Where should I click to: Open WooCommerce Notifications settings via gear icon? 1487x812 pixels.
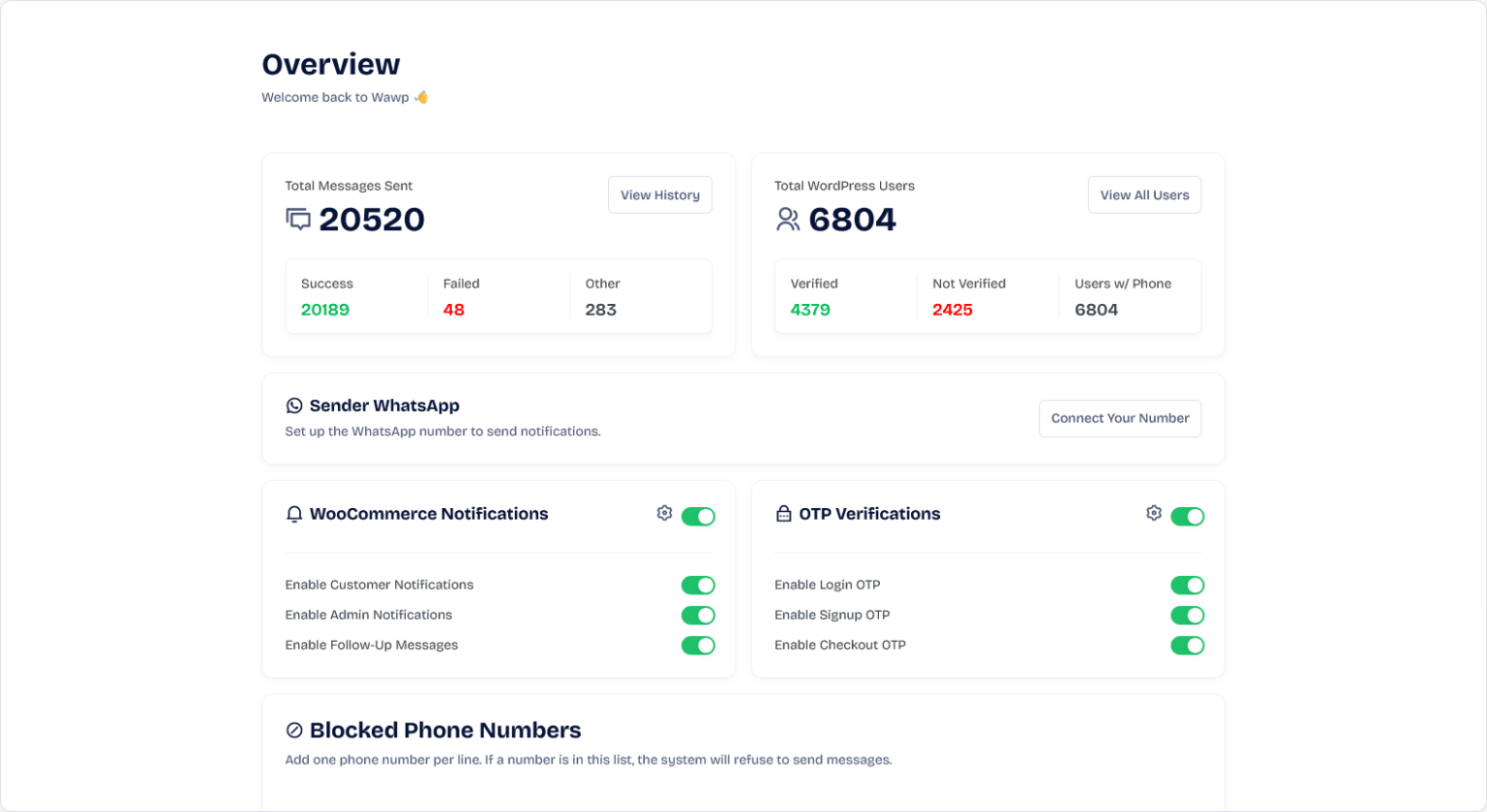click(664, 514)
